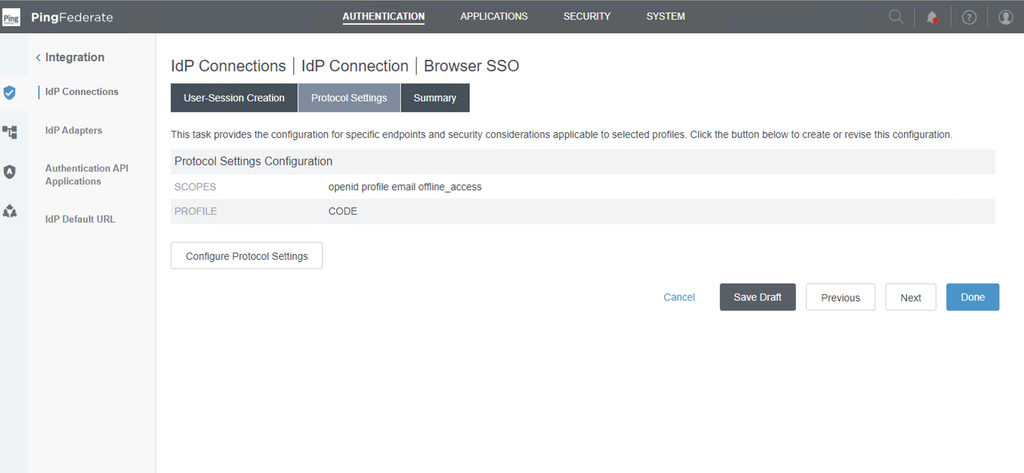Click the blue Done button

pos(972,297)
